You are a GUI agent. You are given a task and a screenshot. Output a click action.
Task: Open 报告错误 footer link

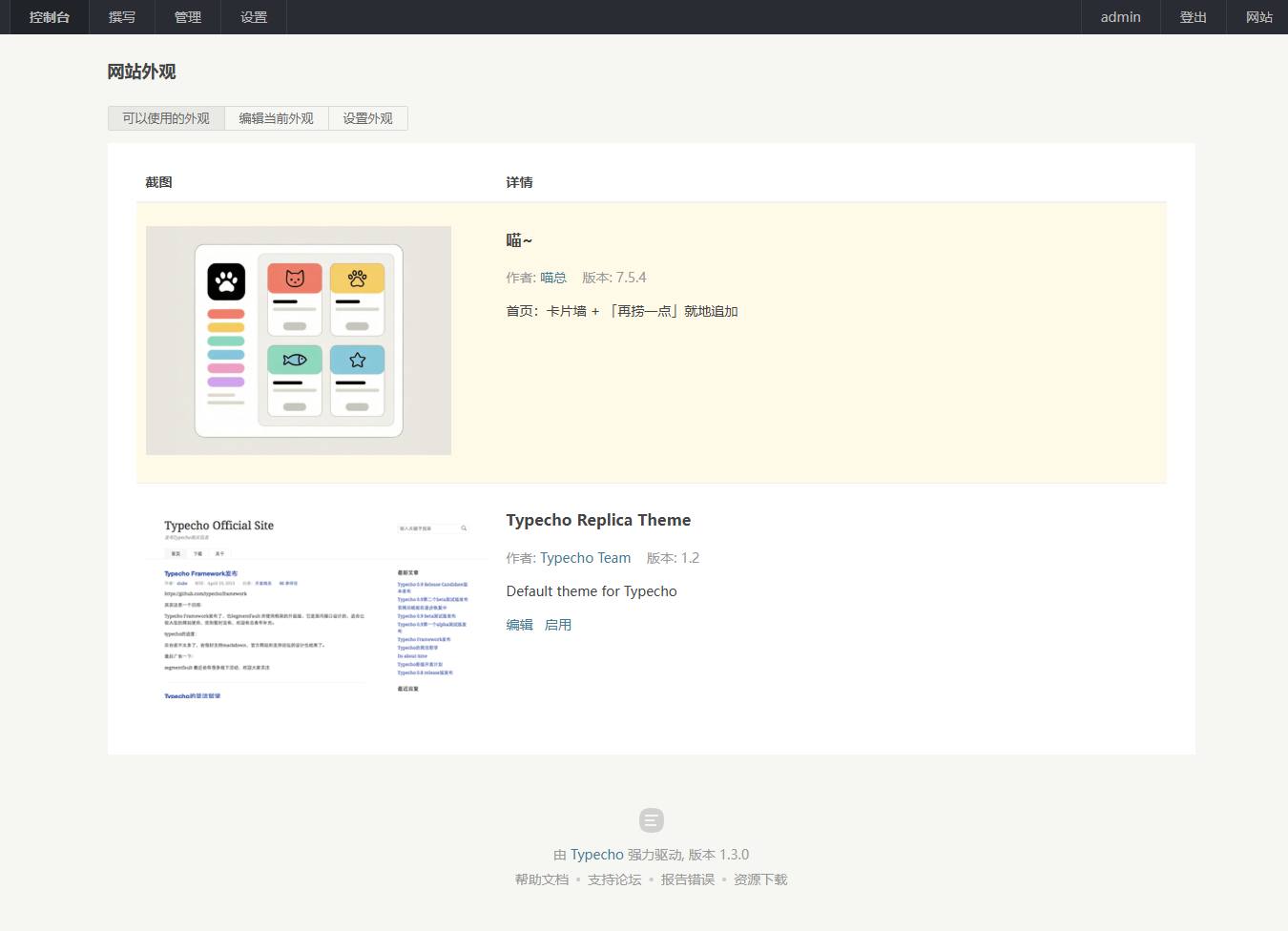click(x=688, y=879)
